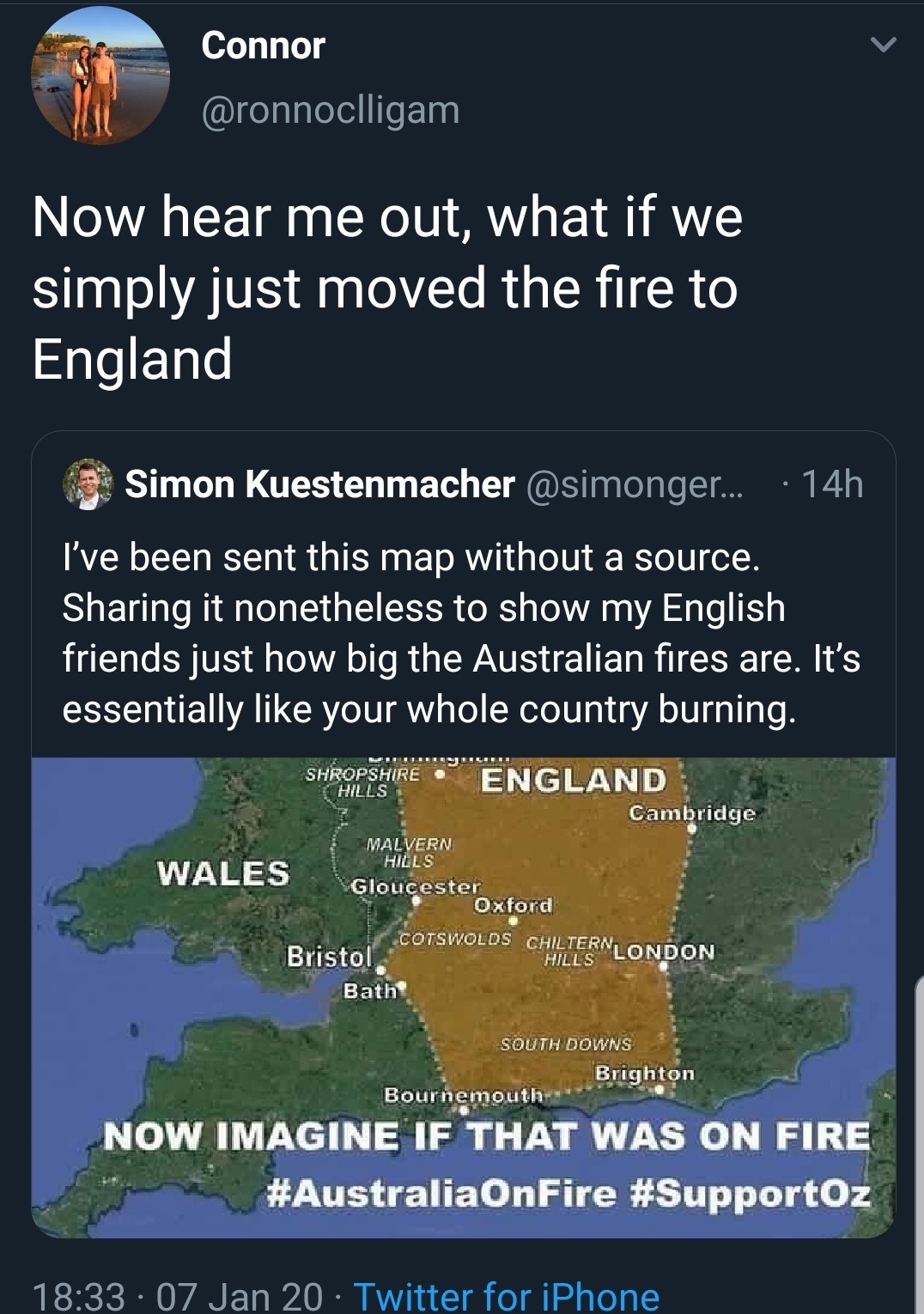Open Connor's display name profile
924x1314 pixels.
[263, 46]
